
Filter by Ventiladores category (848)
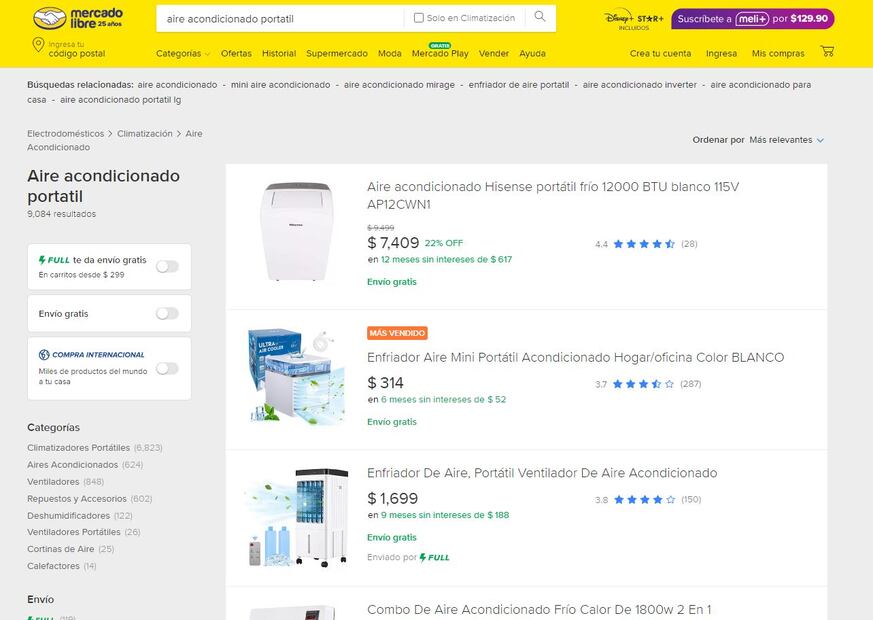53,481
